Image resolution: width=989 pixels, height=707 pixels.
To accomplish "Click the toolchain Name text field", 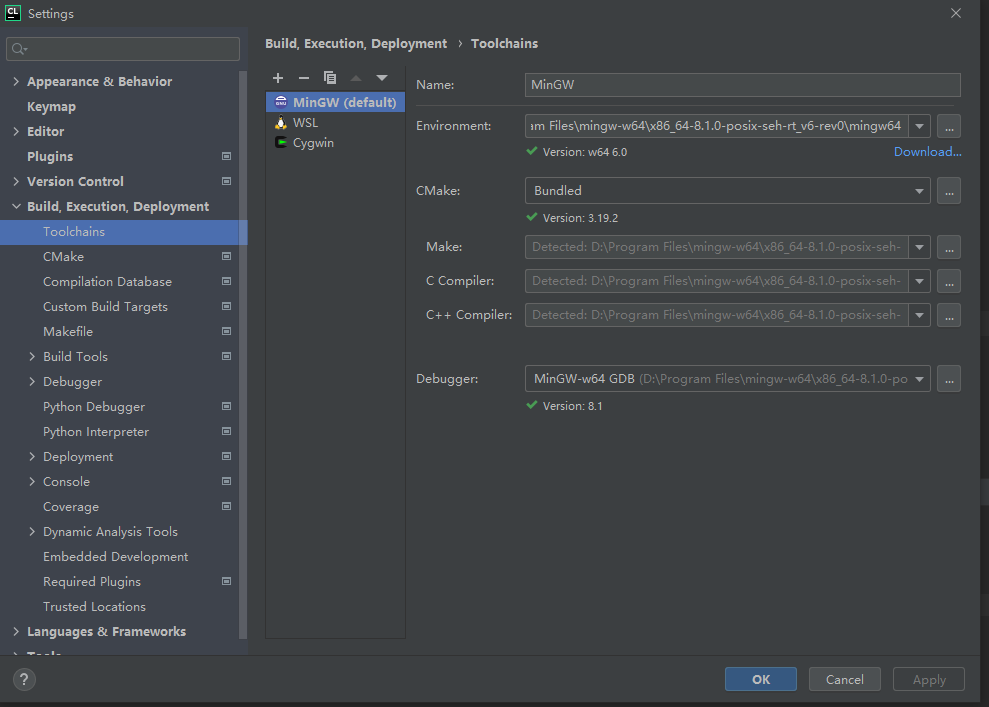I will [742, 85].
